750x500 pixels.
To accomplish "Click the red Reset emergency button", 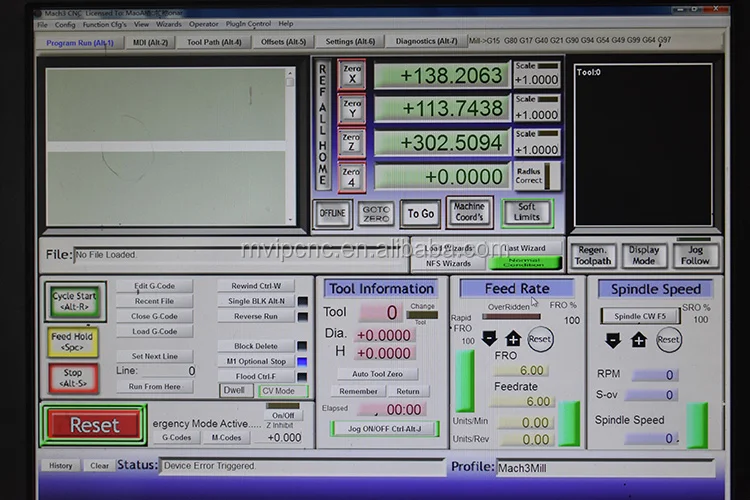I will (94, 425).
